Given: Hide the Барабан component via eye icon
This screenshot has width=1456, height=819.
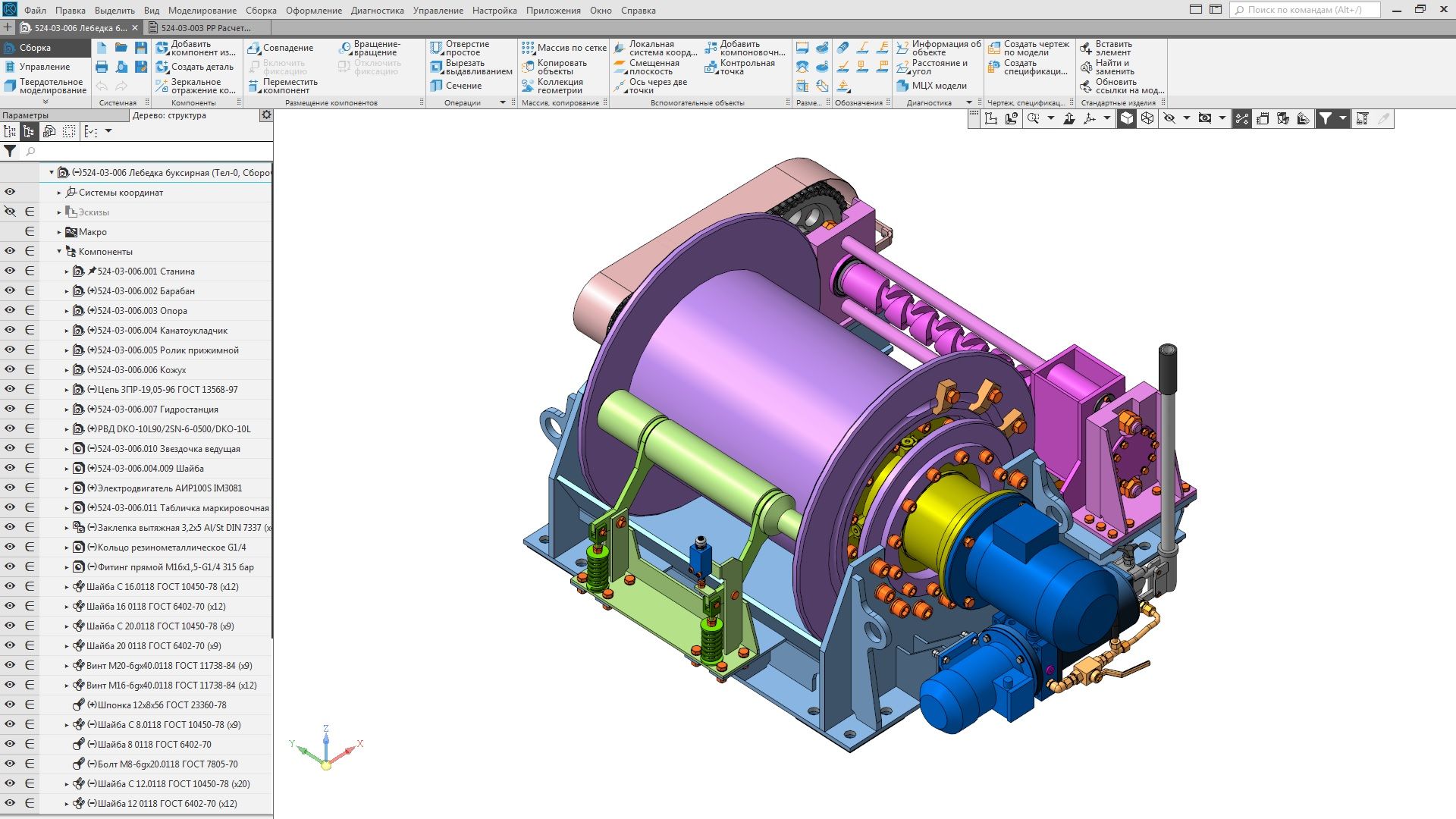Looking at the screenshot, I should [x=10, y=290].
